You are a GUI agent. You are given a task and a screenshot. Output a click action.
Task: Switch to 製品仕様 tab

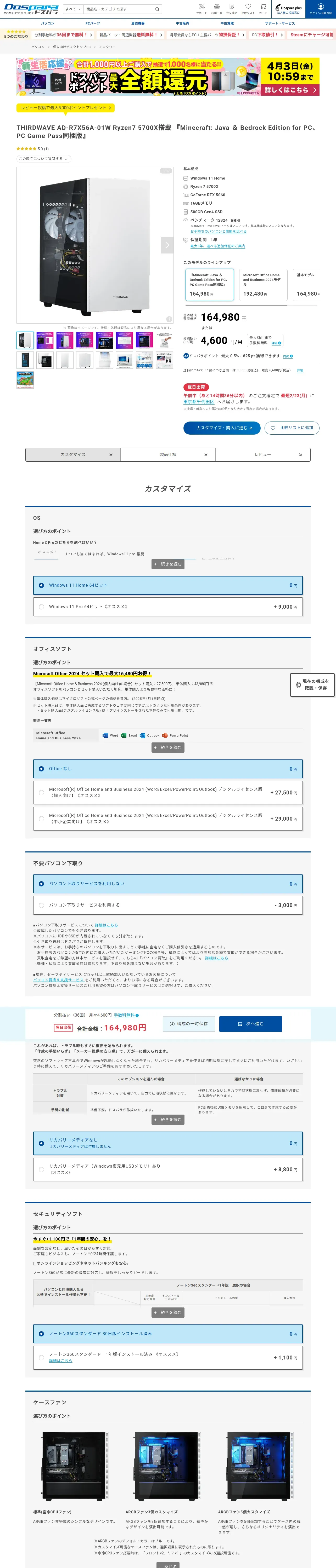(168, 455)
